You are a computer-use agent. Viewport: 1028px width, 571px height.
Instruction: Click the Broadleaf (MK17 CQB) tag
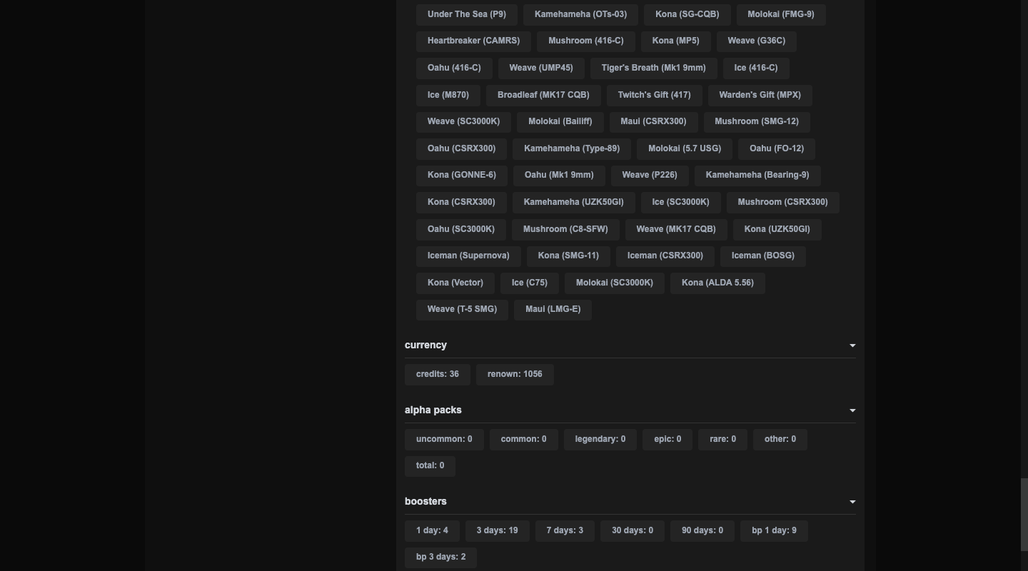(544, 95)
